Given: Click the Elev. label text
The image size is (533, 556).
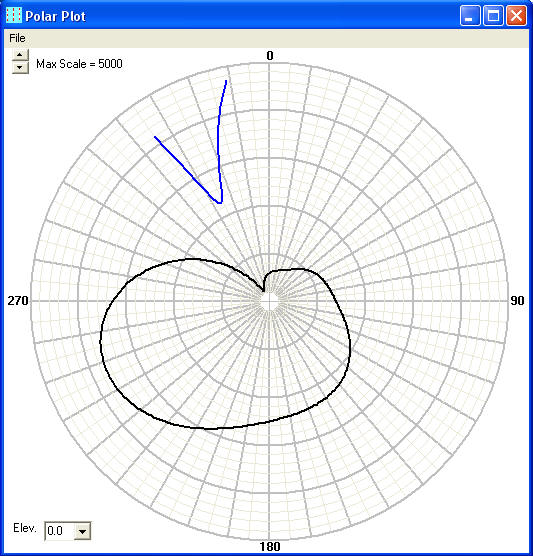Looking at the screenshot, I should point(25,528).
